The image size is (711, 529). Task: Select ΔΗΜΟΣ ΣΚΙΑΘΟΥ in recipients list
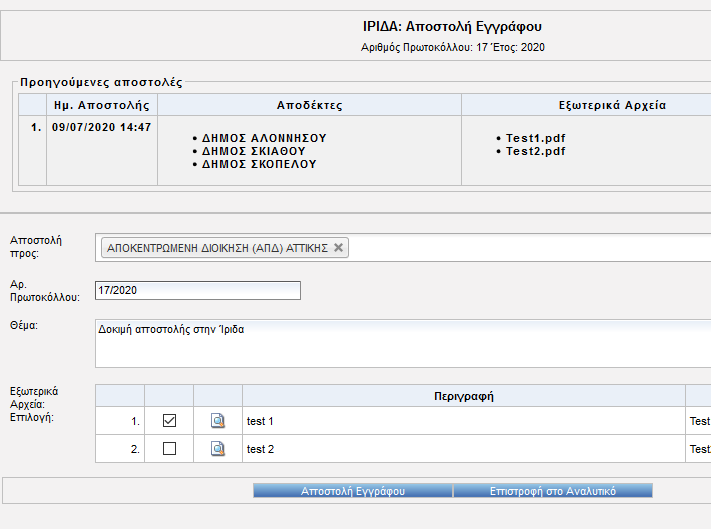[x=253, y=151]
